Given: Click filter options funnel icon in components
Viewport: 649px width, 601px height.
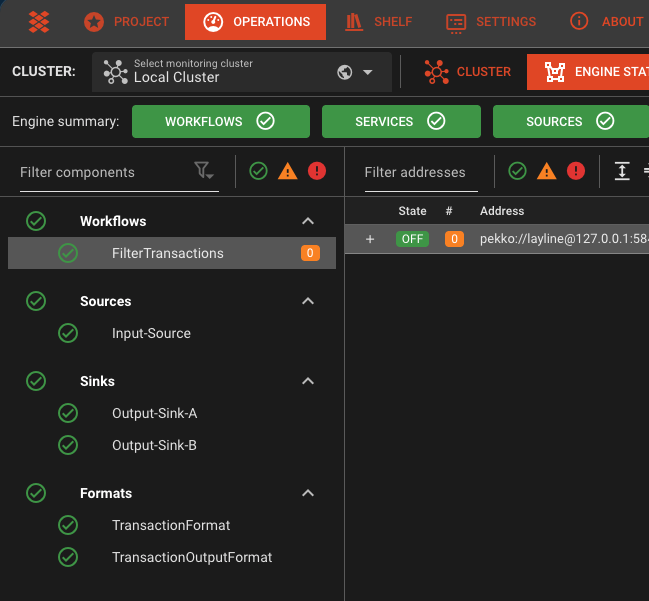Looking at the screenshot, I should click(x=204, y=172).
